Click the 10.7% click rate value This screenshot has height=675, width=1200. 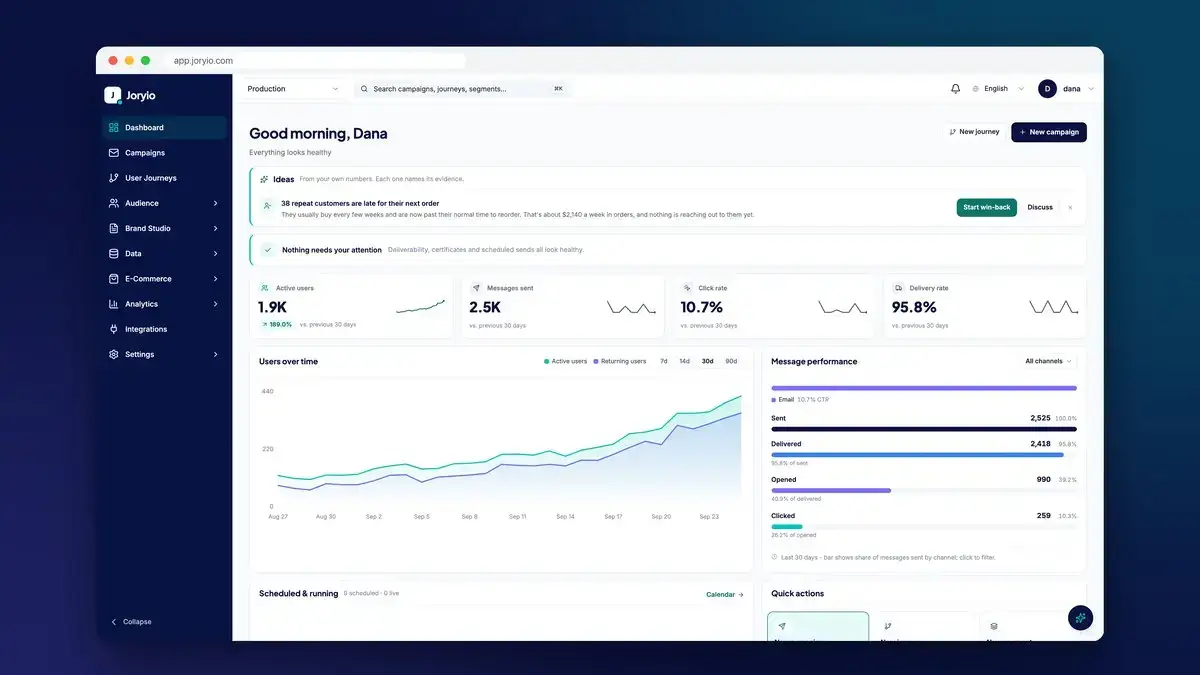pos(701,307)
